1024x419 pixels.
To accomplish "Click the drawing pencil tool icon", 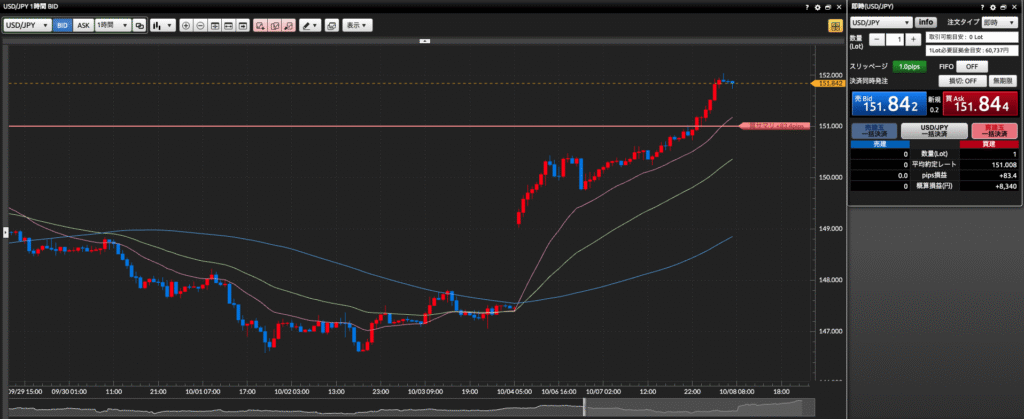I will tap(310, 25).
